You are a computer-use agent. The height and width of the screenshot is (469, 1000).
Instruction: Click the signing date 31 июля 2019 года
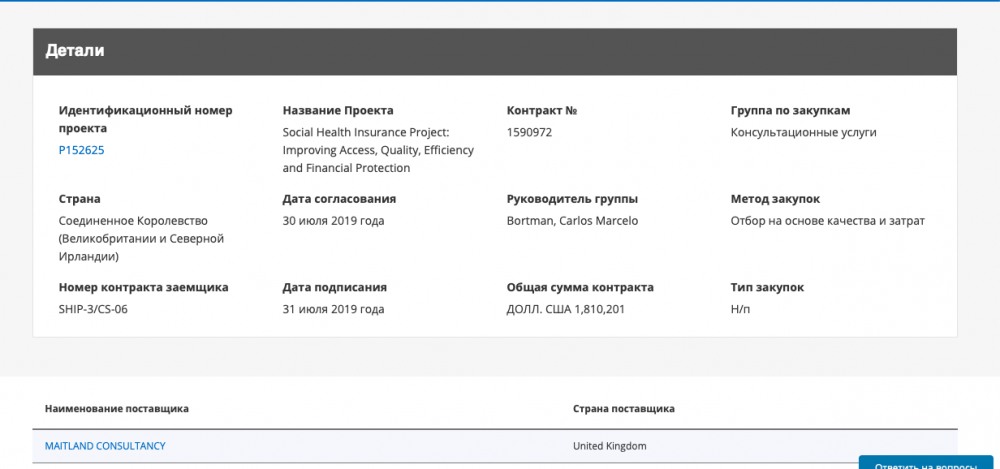click(334, 309)
